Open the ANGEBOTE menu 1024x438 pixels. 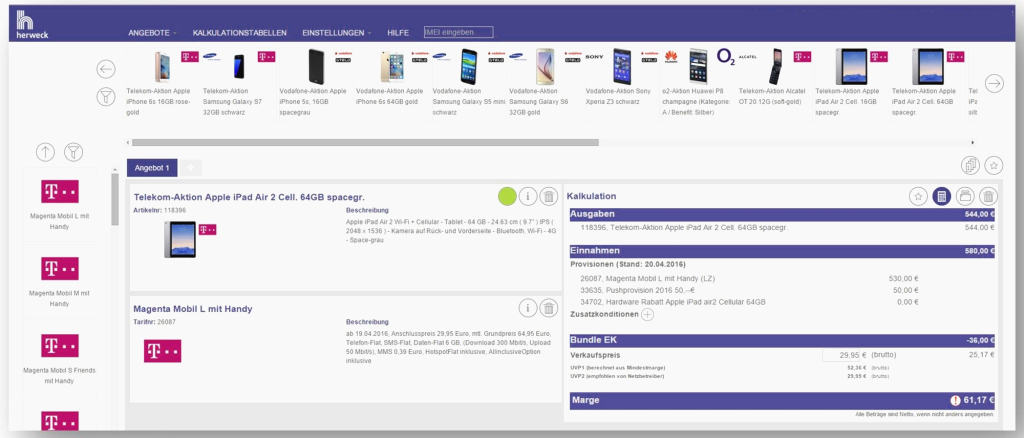(152, 33)
